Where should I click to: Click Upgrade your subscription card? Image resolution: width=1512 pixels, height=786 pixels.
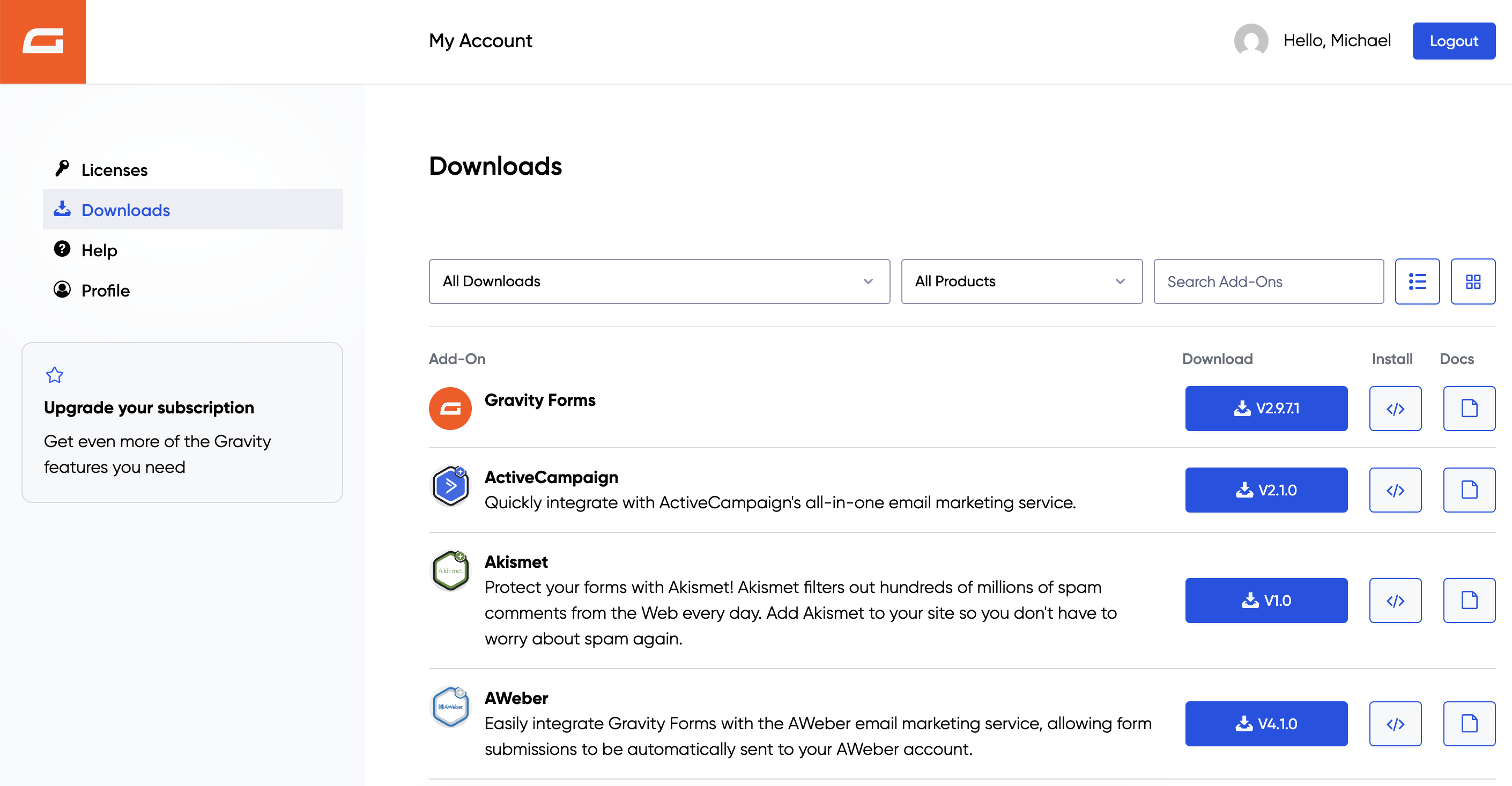(182, 422)
